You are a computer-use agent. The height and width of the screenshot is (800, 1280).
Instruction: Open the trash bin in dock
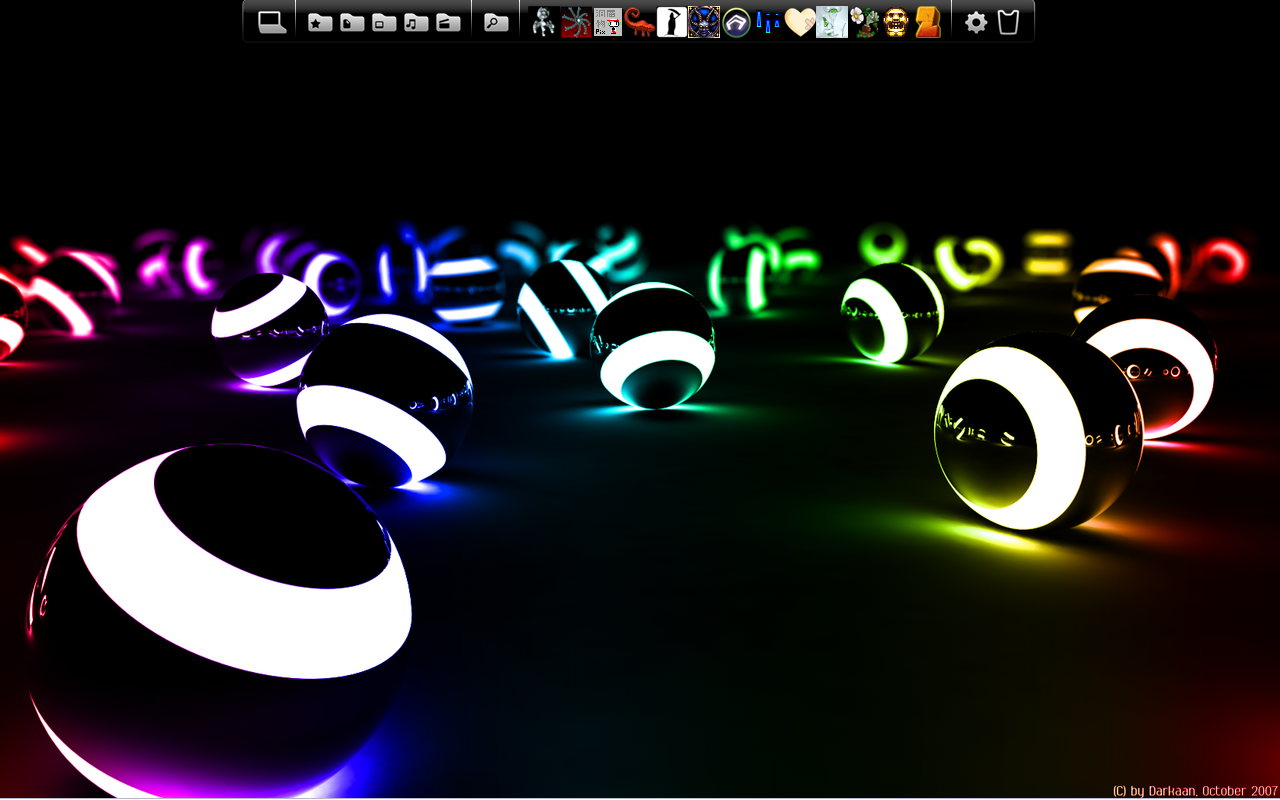(1008, 22)
